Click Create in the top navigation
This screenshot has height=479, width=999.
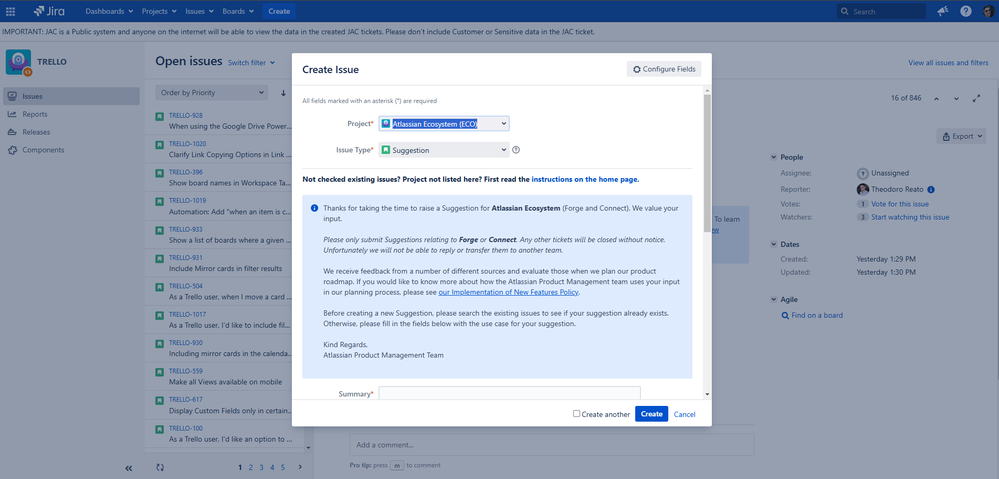[279, 11]
